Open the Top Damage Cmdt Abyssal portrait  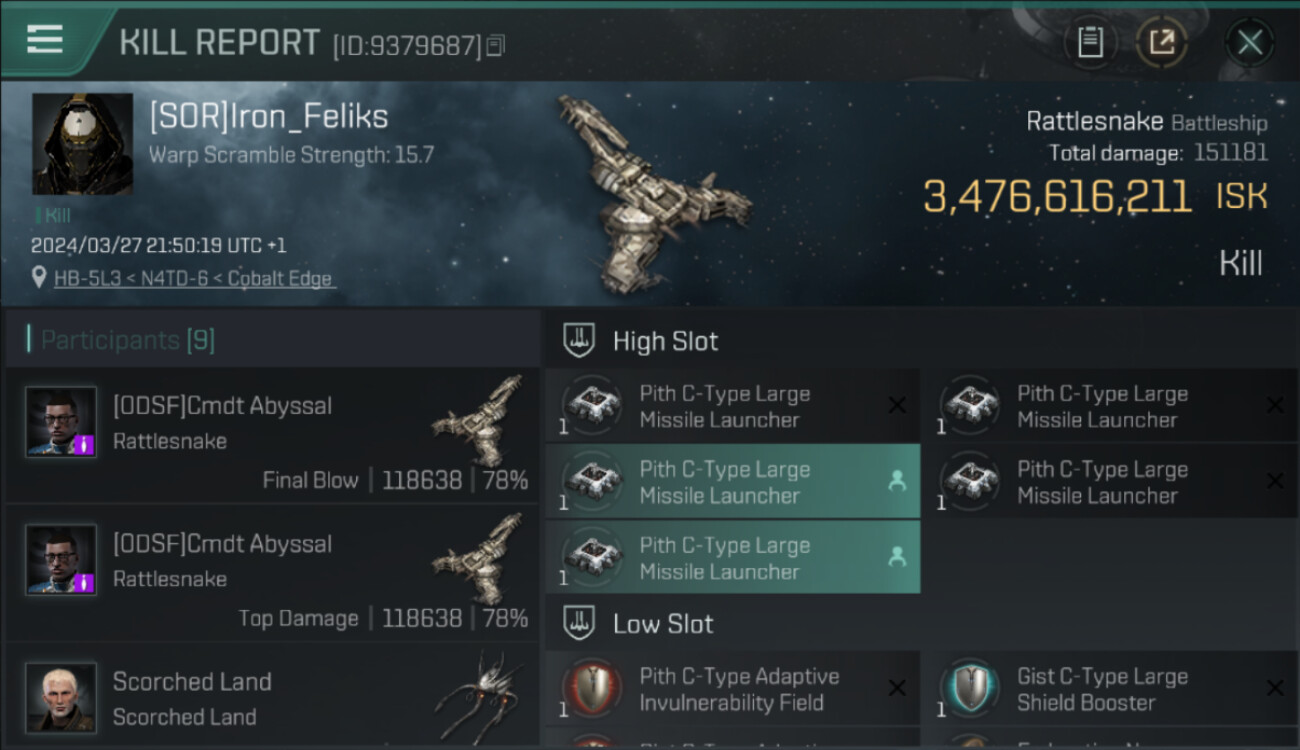(x=61, y=560)
